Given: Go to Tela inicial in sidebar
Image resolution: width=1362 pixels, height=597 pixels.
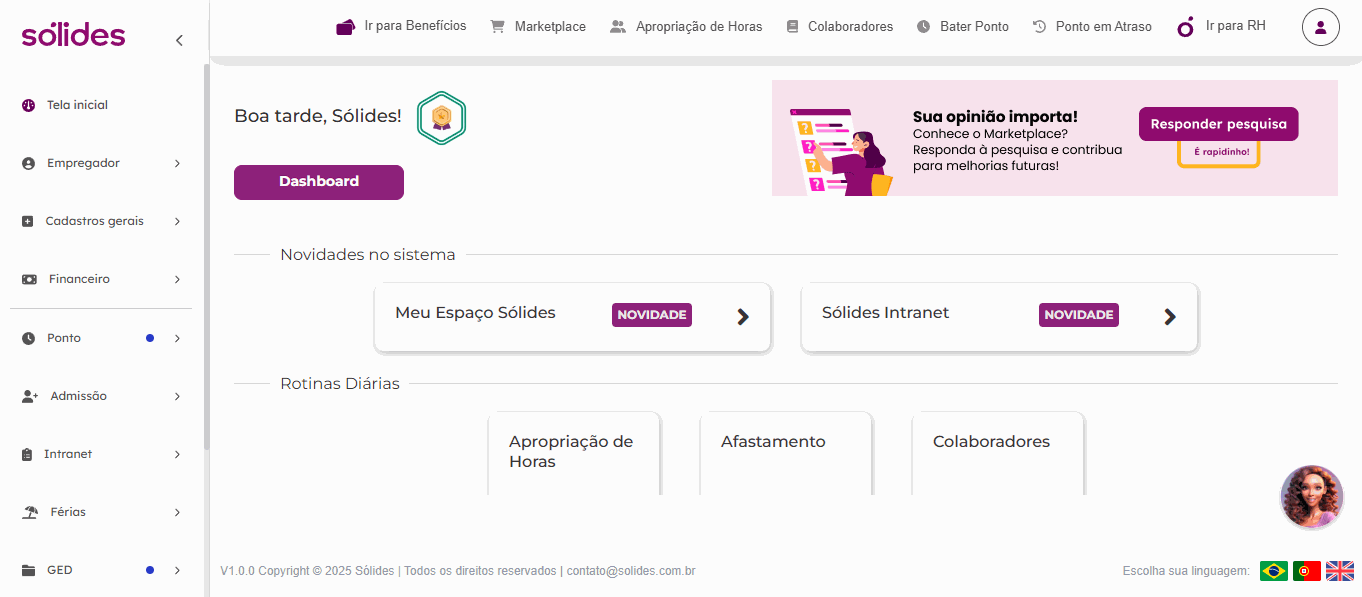Looking at the screenshot, I should pos(76,105).
